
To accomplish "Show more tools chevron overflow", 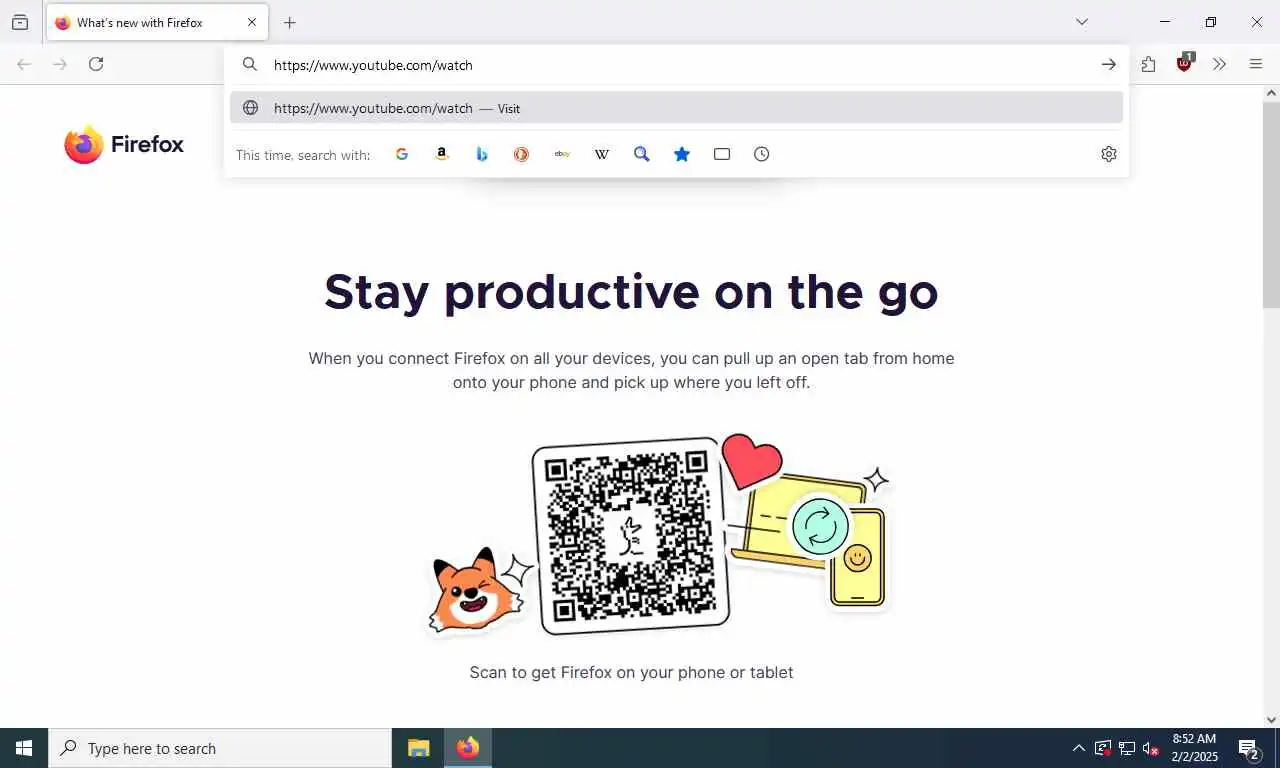I will pyautogui.click(x=1220, y=64).
